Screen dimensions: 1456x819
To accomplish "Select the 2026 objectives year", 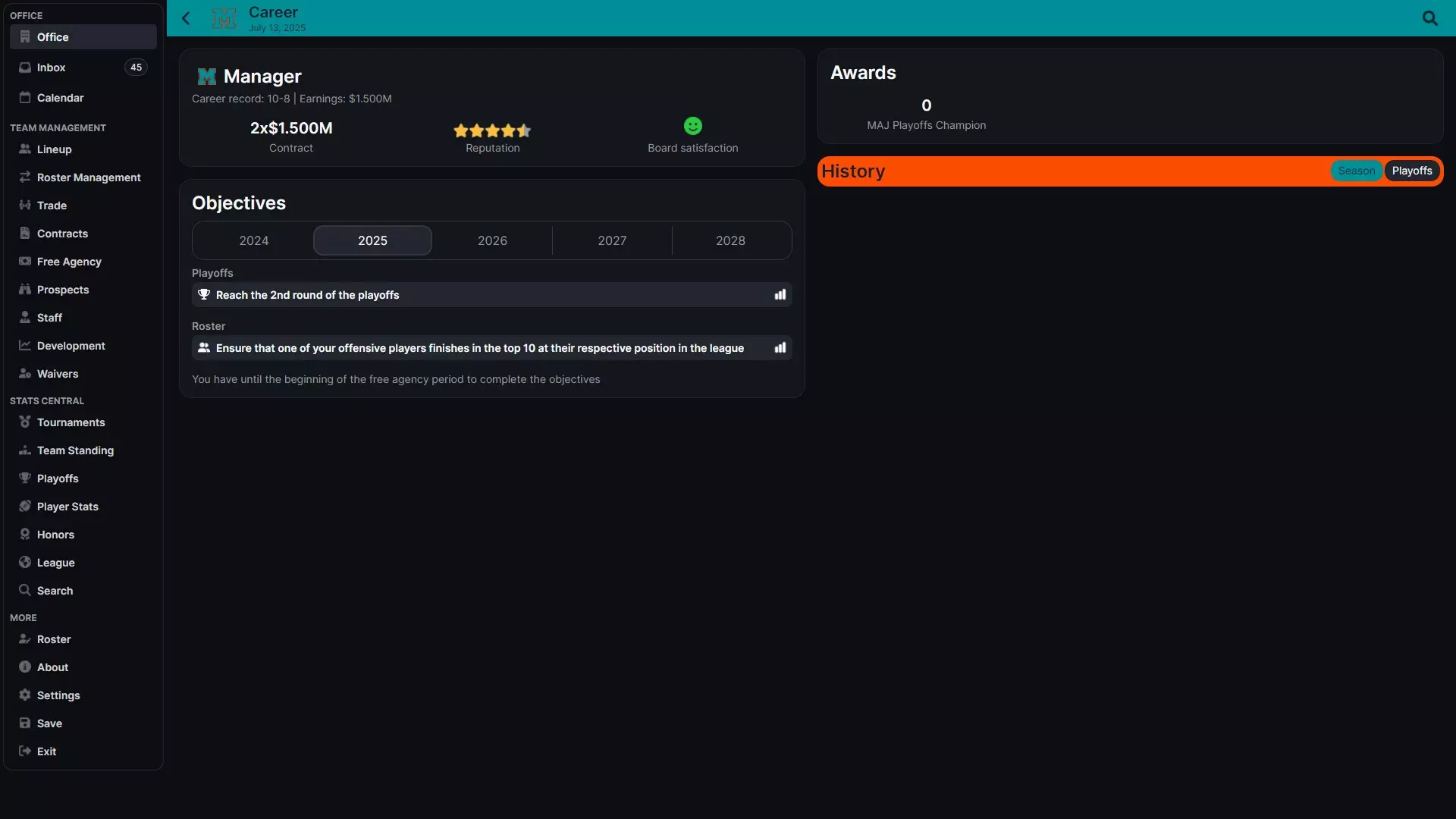I will pos(491,240).
